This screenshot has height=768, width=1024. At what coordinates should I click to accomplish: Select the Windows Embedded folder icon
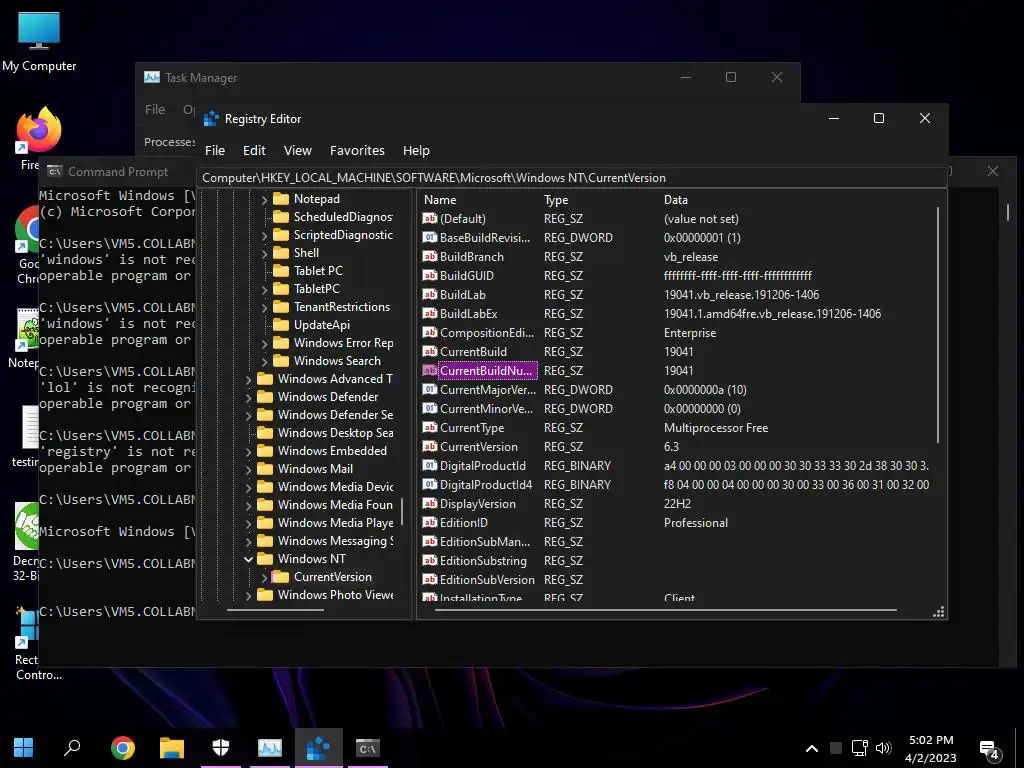(265, 451)
